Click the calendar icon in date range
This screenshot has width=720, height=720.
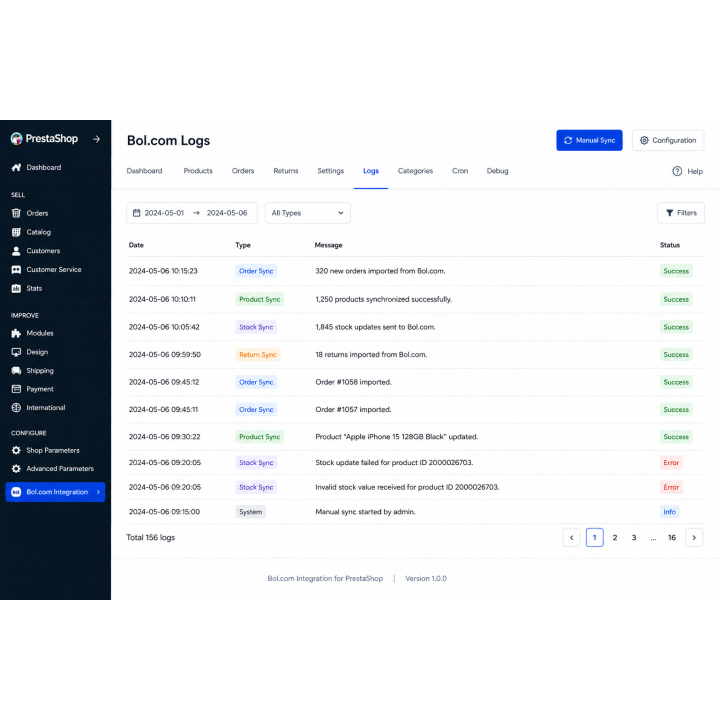click(136, 213)
